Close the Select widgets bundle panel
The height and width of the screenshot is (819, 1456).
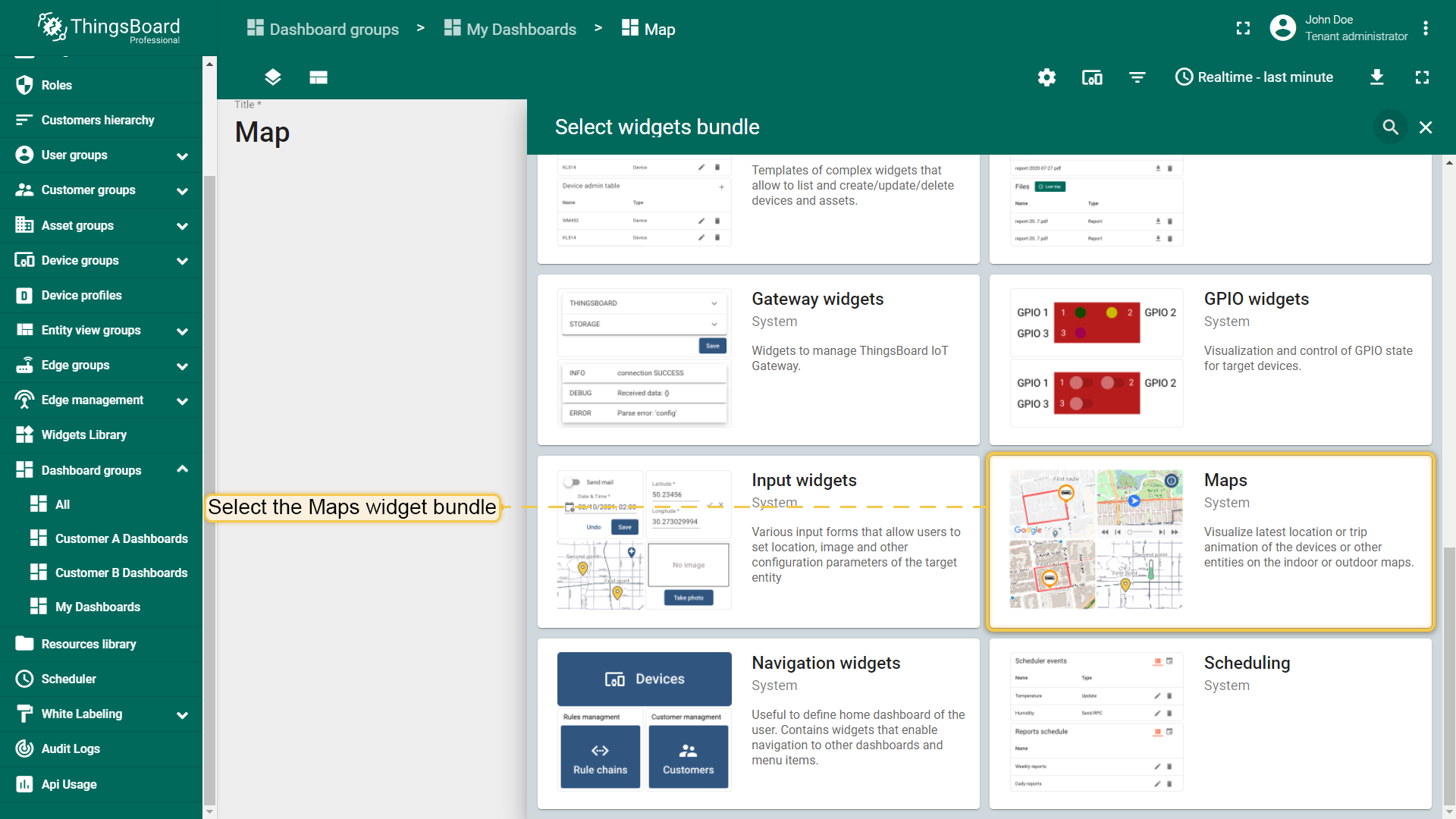pos(1426,127)
